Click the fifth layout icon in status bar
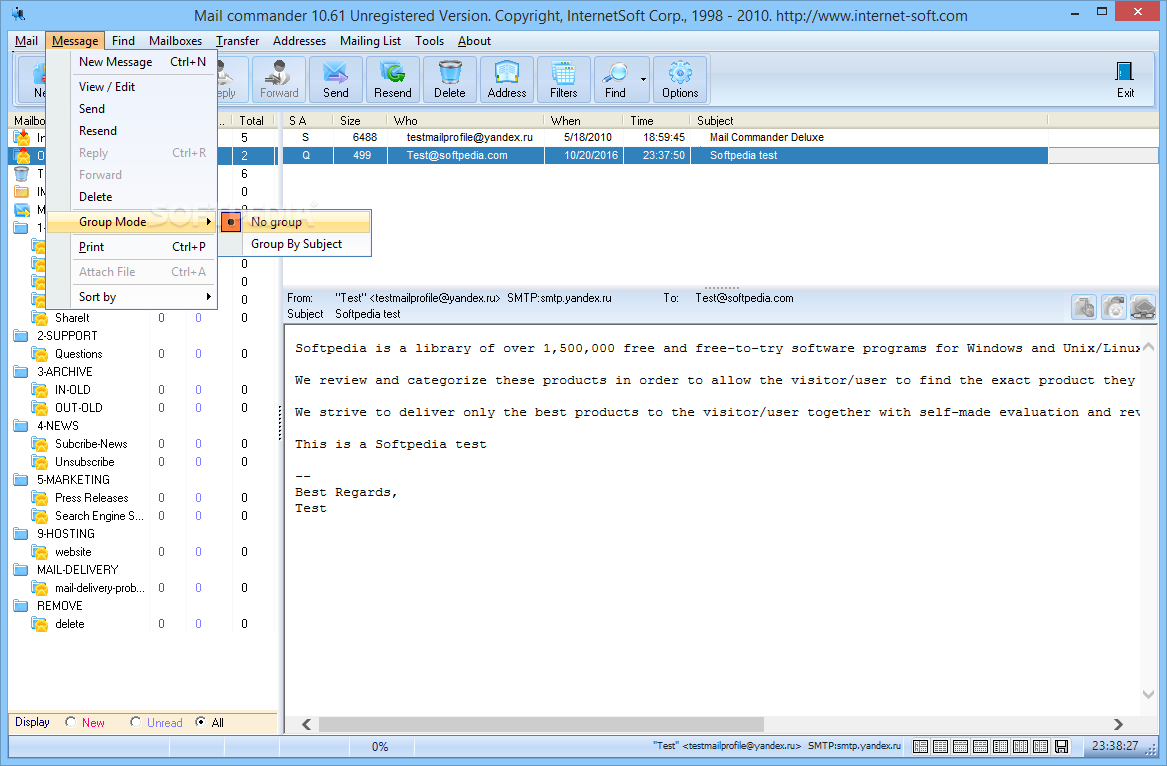This screenshot has height=766, width=1167. [x=1001, y=746]
